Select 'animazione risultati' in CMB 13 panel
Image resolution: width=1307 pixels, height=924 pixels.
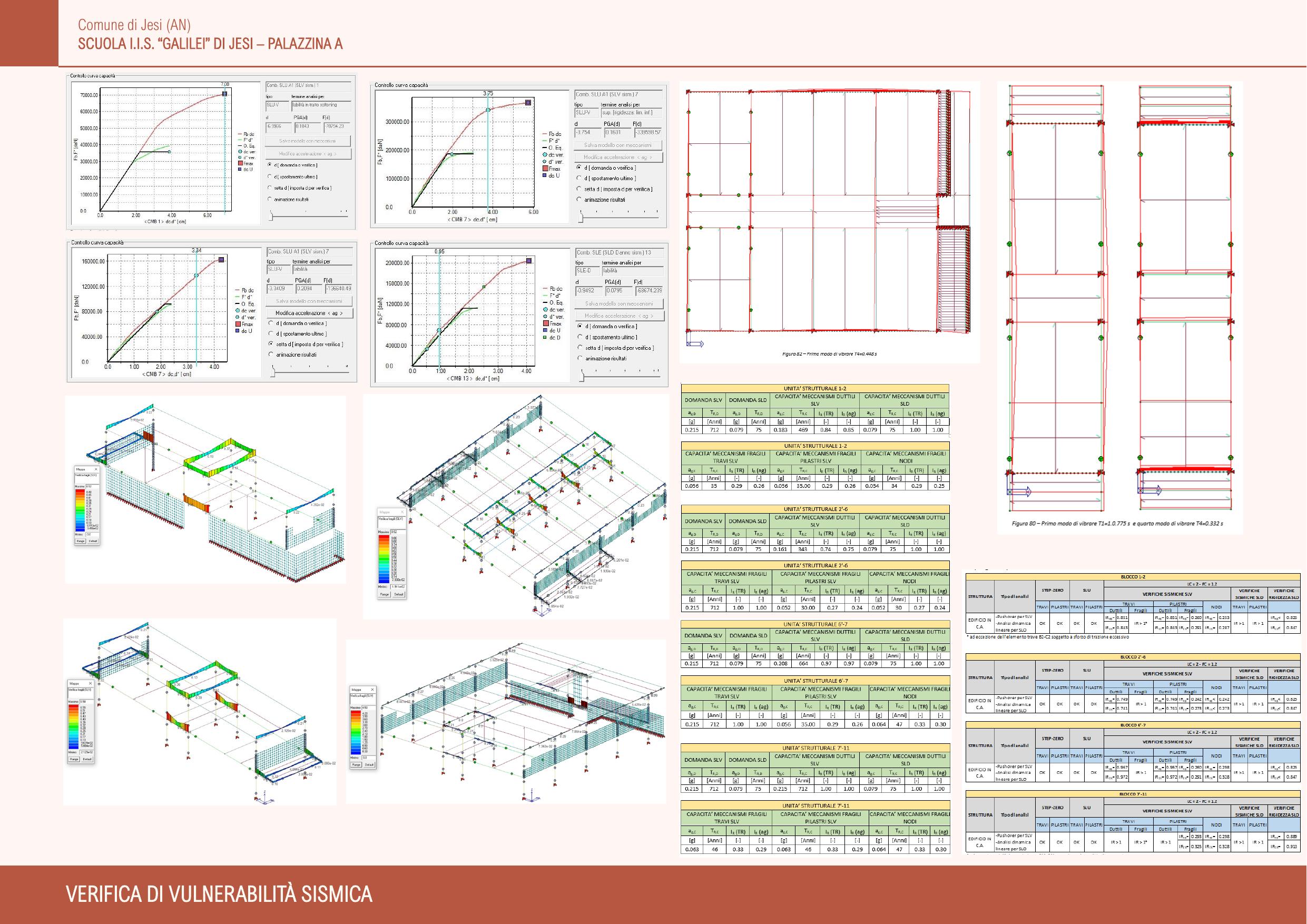pyautogui.click(x=602, y=358)
